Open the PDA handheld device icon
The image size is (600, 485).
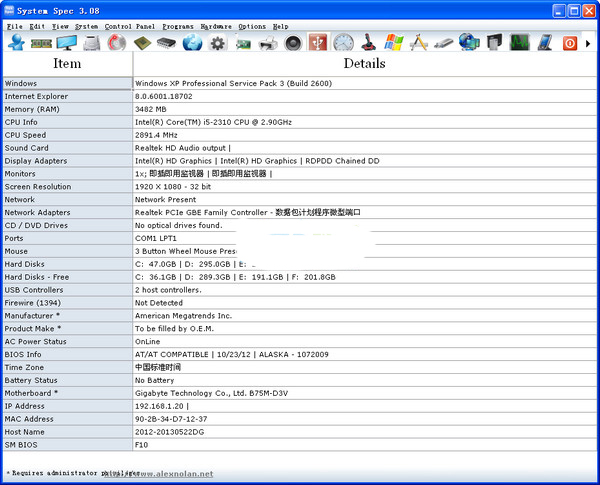[545, 42]
